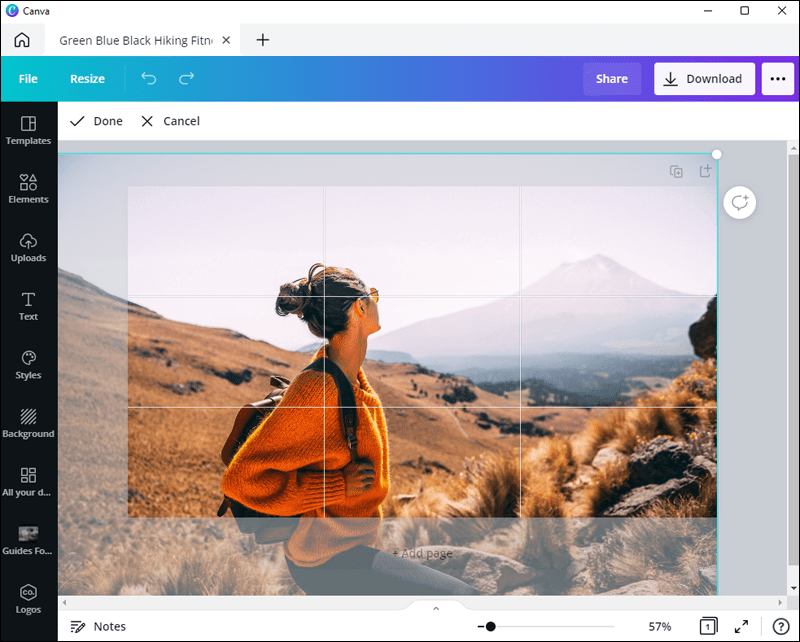Switch to Green Blue Black Hiking tab
The width and height of the screenshot is (800, 642).
pyautogui.click(x=136, y=40)
